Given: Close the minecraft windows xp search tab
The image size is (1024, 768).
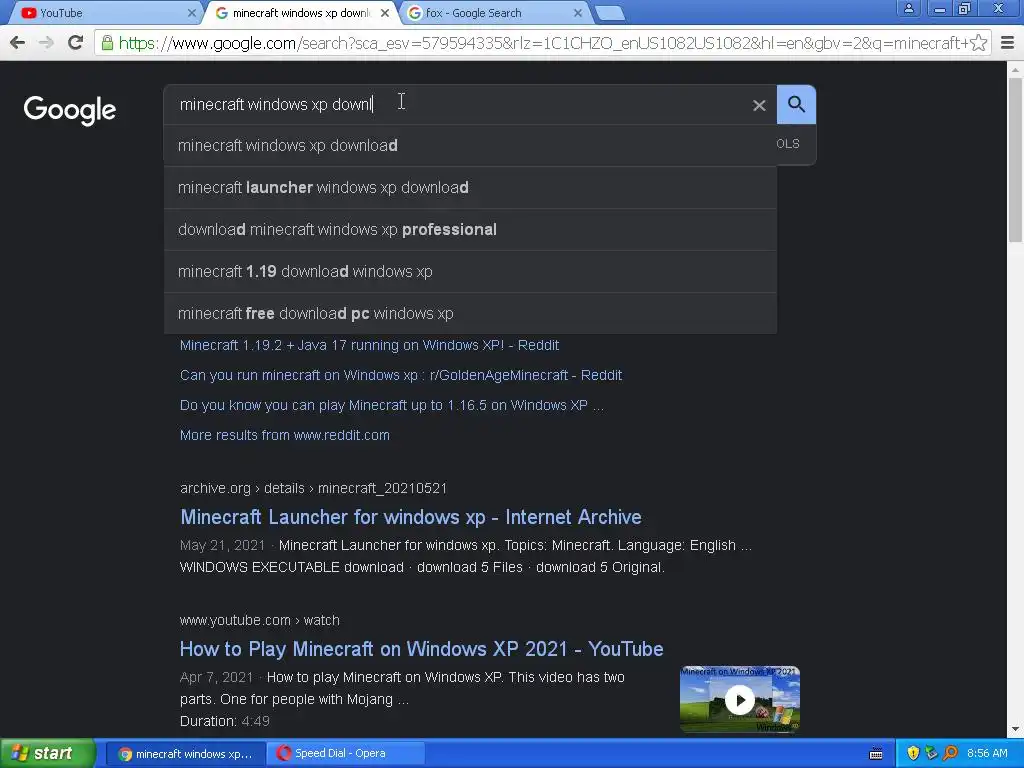Looking at the screenshot, I should click(385, 12).
